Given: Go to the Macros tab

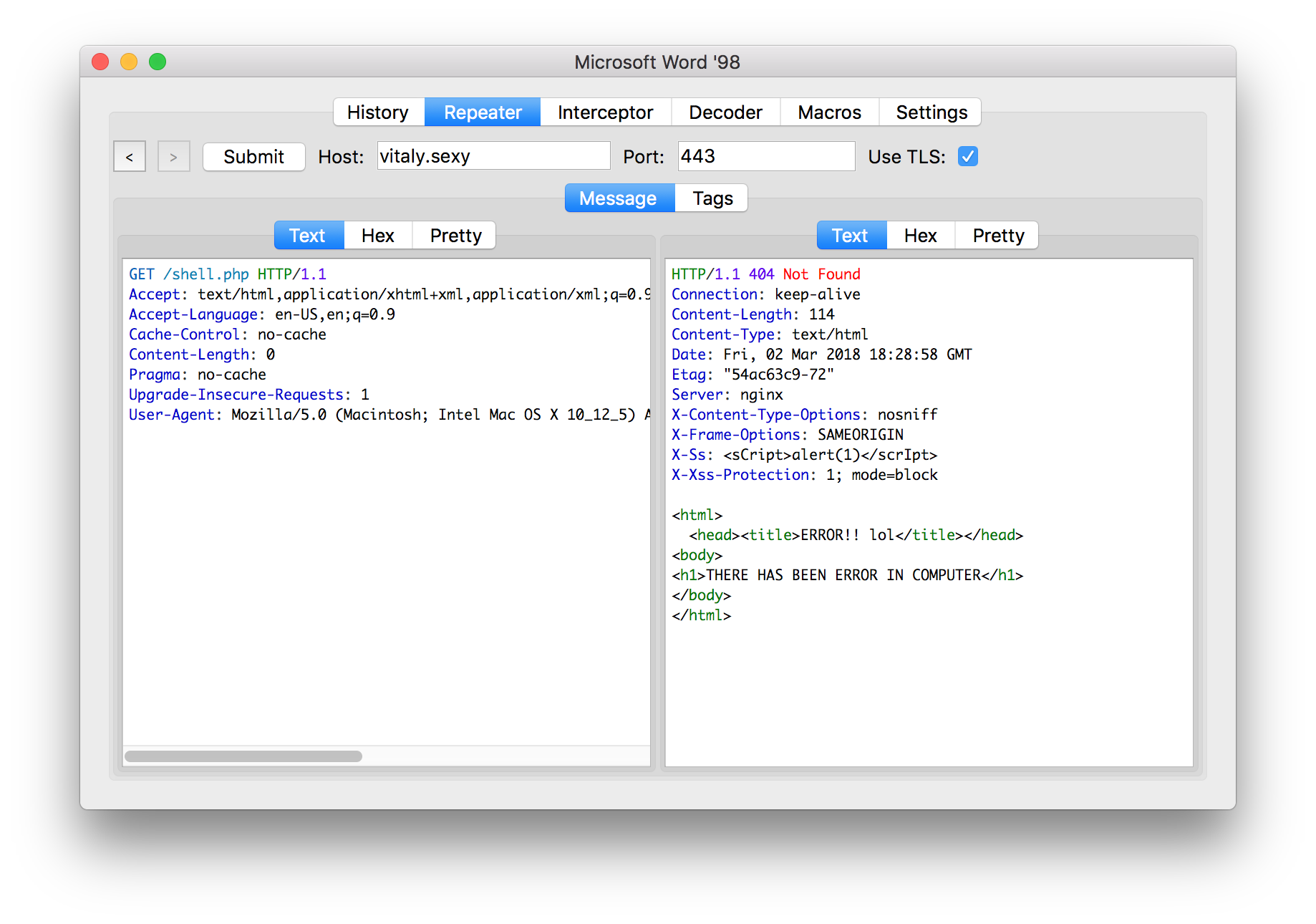Looking at the screenshot, I should point(829,112).
